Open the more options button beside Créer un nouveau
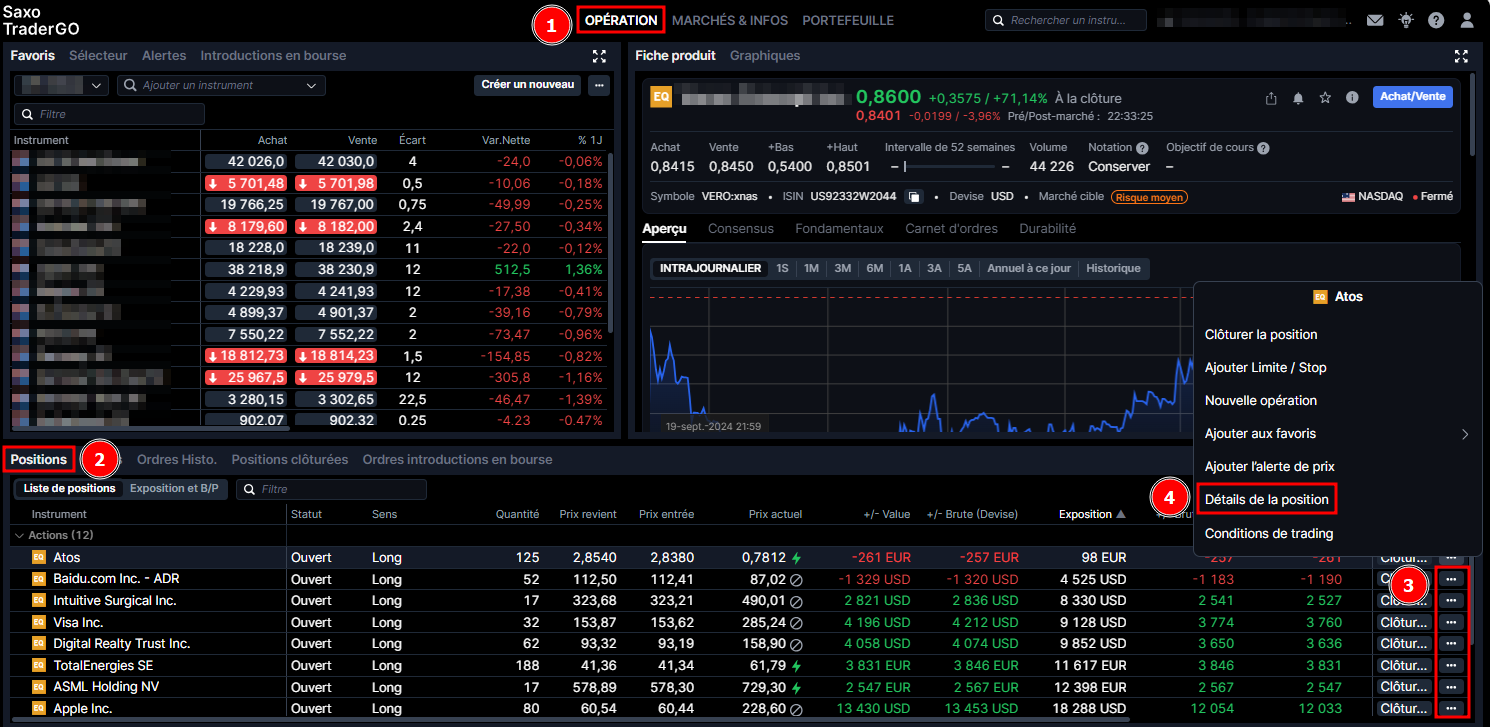 coord(599,85)
